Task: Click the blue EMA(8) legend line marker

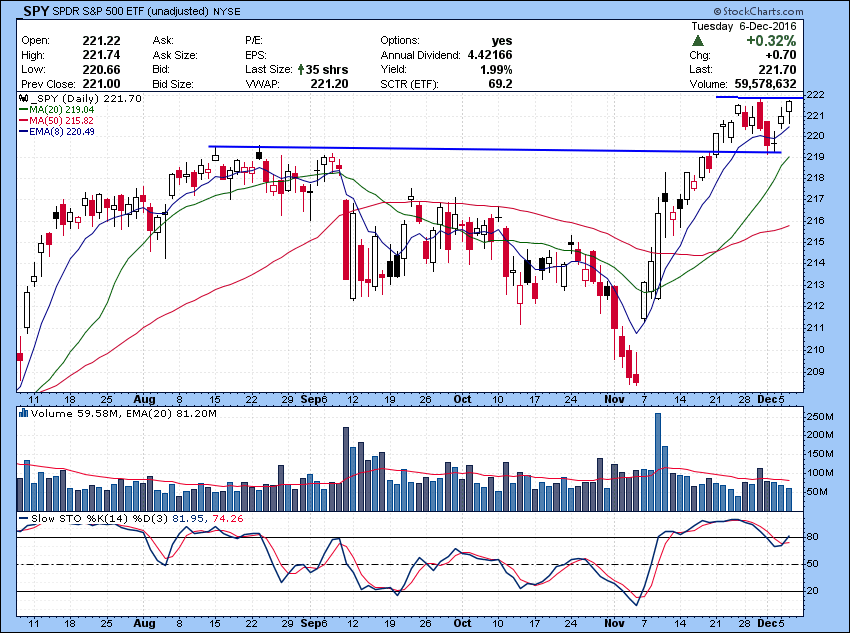Action: 23,131
